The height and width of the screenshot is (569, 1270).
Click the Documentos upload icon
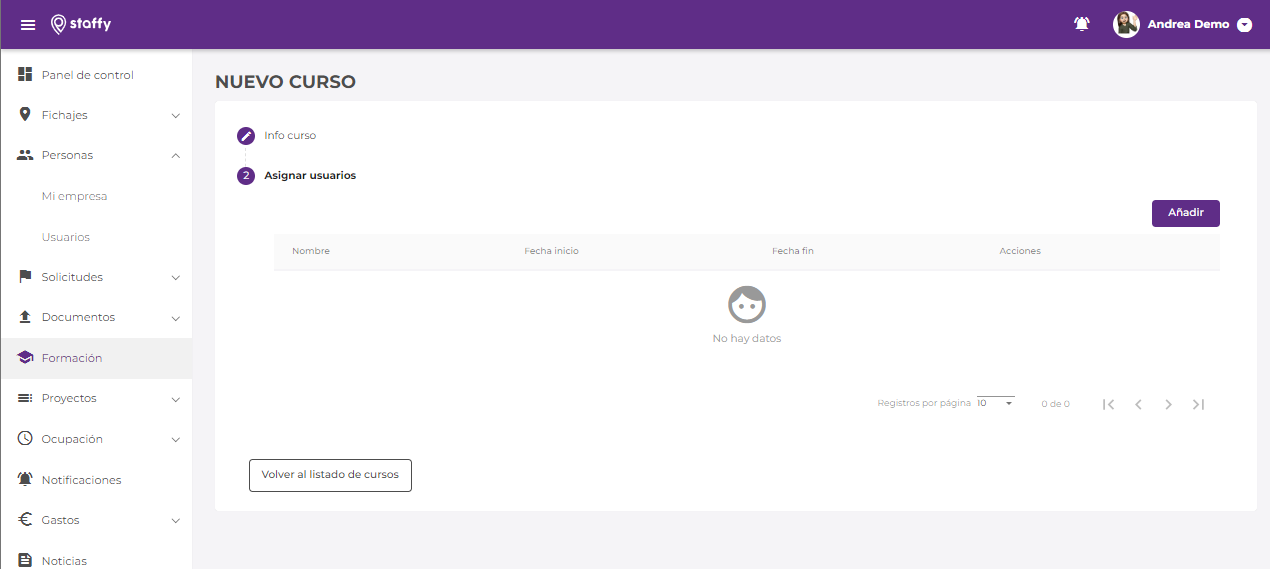click(25, 317)
